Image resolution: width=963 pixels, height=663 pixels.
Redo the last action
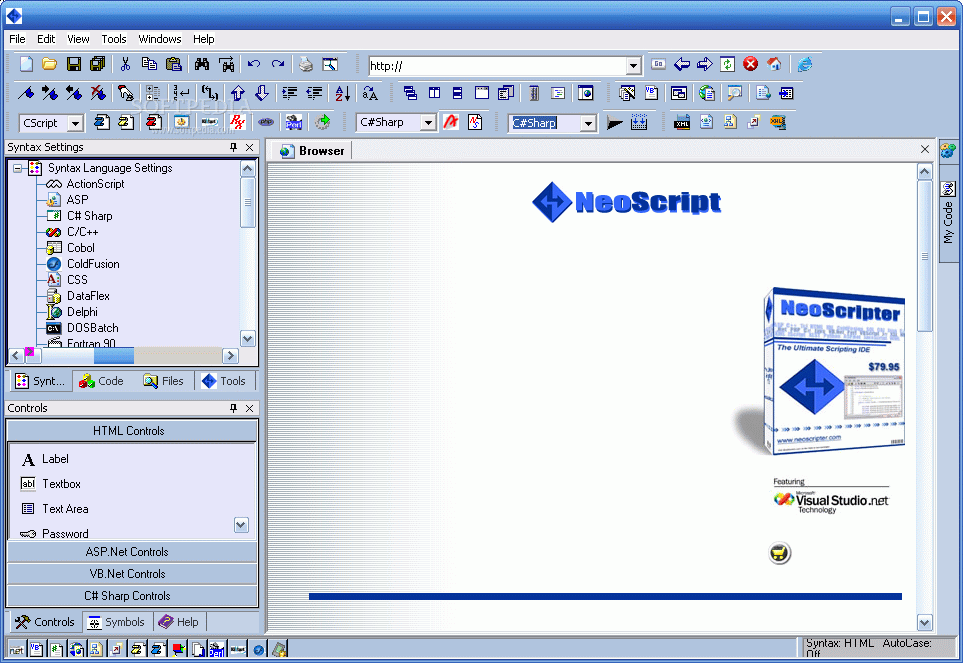tap(278, 64)
